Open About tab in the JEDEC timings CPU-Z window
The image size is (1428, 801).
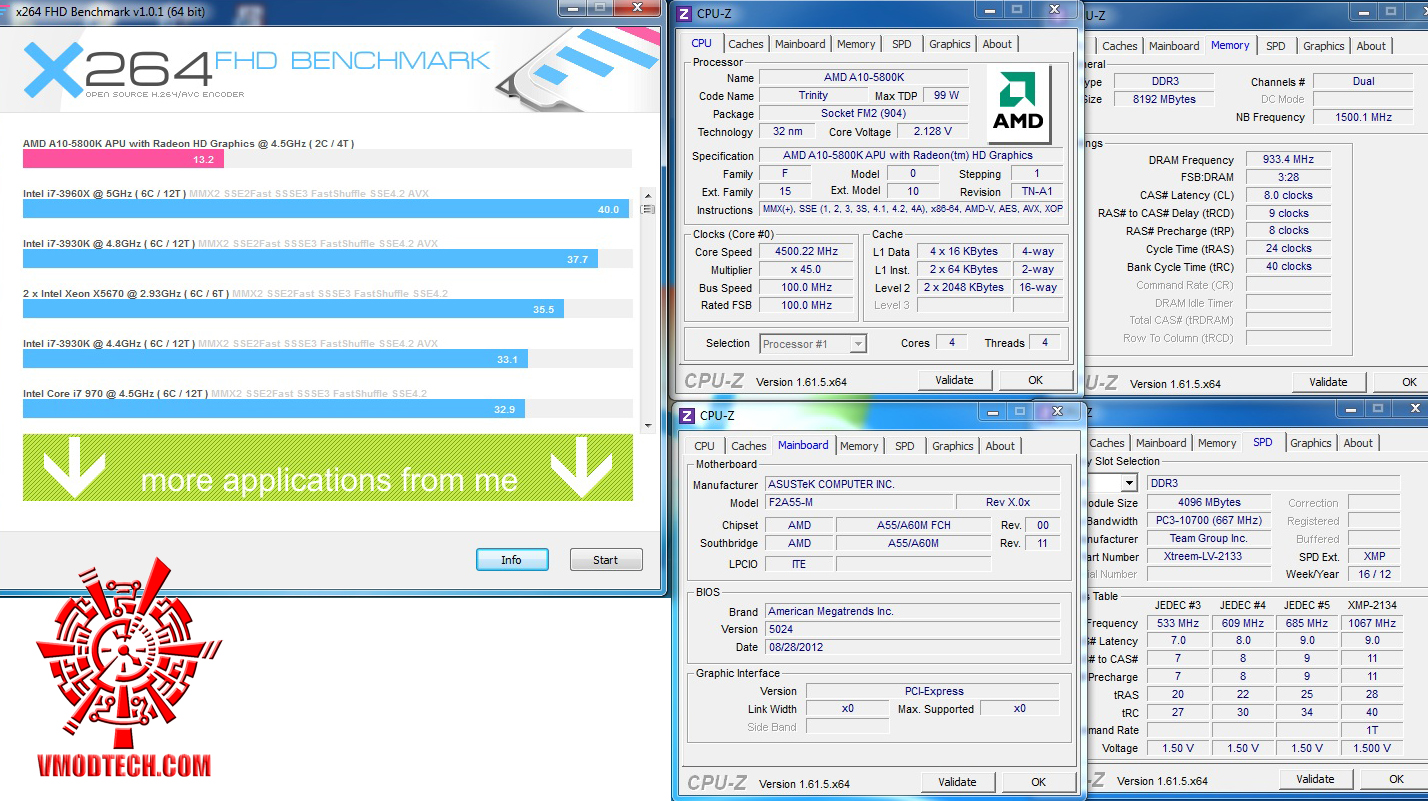point(1358,443)
